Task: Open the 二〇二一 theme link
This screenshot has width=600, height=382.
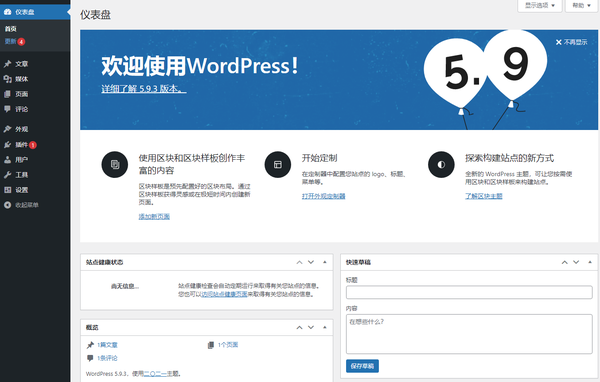Action: tap(155, 374)
